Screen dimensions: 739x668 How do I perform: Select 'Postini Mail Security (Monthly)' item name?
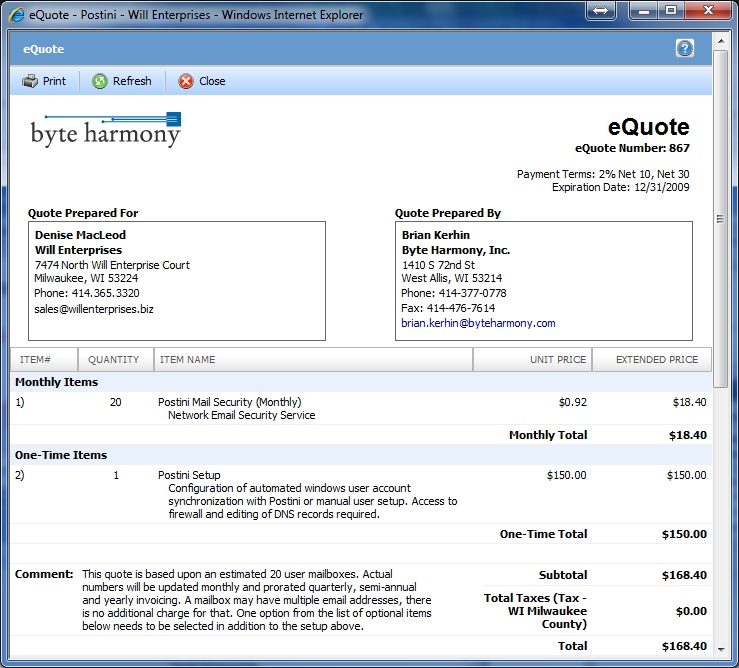230,402
